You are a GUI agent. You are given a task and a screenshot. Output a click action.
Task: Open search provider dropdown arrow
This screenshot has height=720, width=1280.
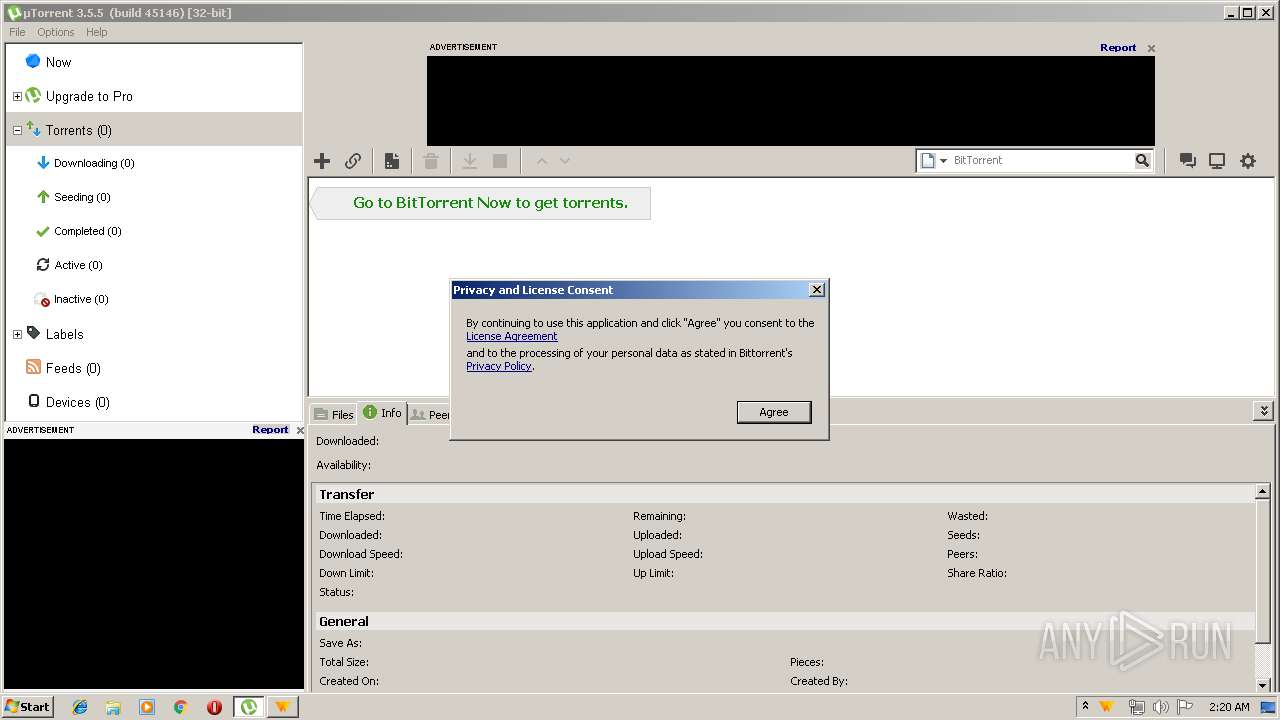(943, 161)
